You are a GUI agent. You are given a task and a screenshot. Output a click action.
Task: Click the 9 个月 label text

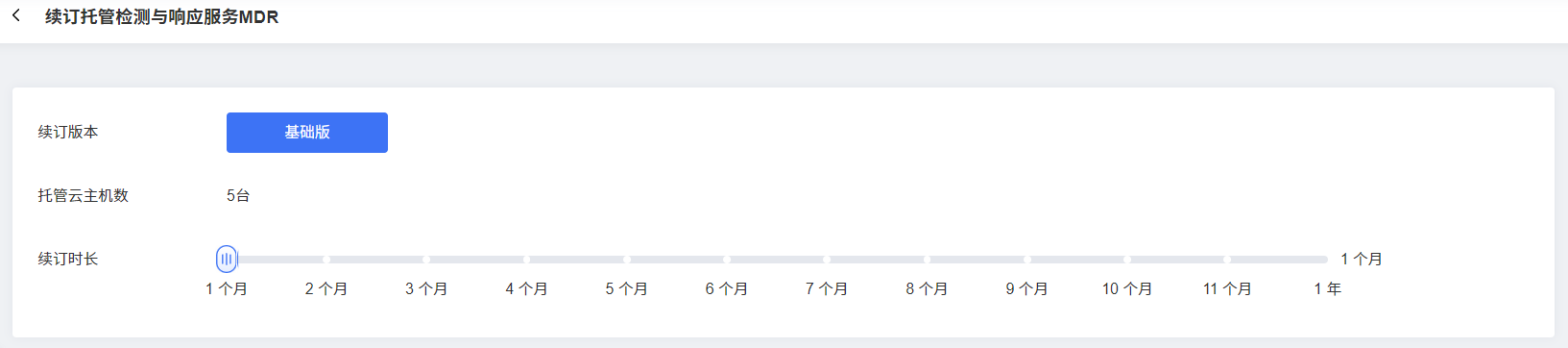coord(1027,288)
